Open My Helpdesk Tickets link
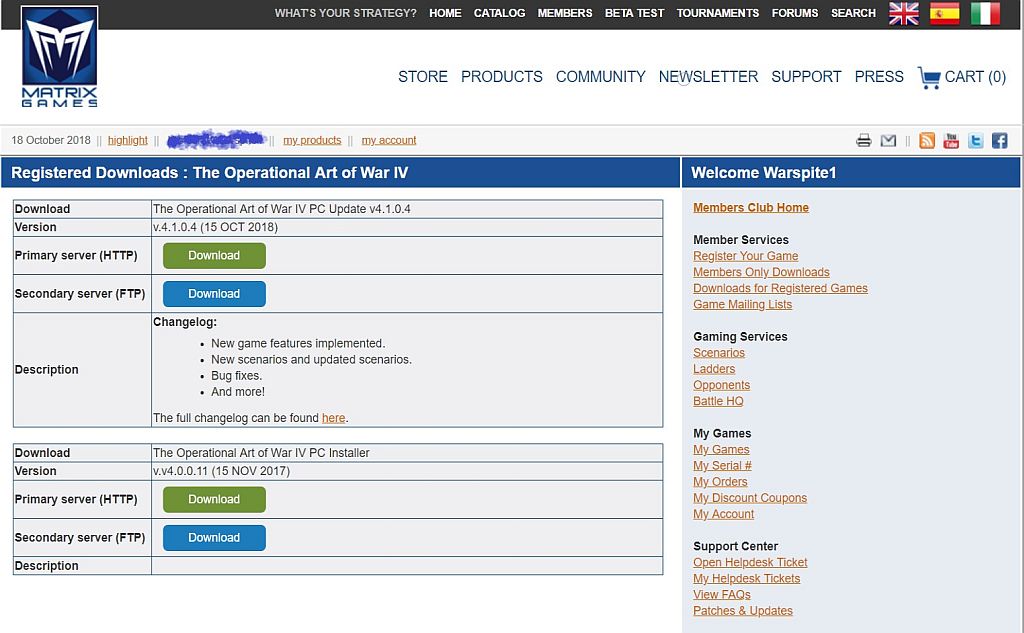Screen dimensions: 1024x633 (746, 579)
